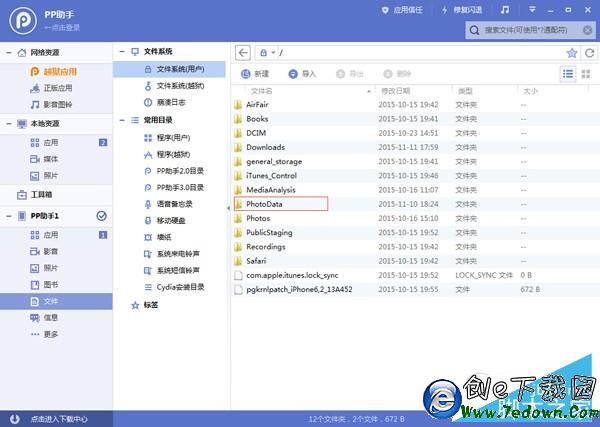Click 删除 delete button
Screen dimensions: 600x427
click(x=397, y=74)
